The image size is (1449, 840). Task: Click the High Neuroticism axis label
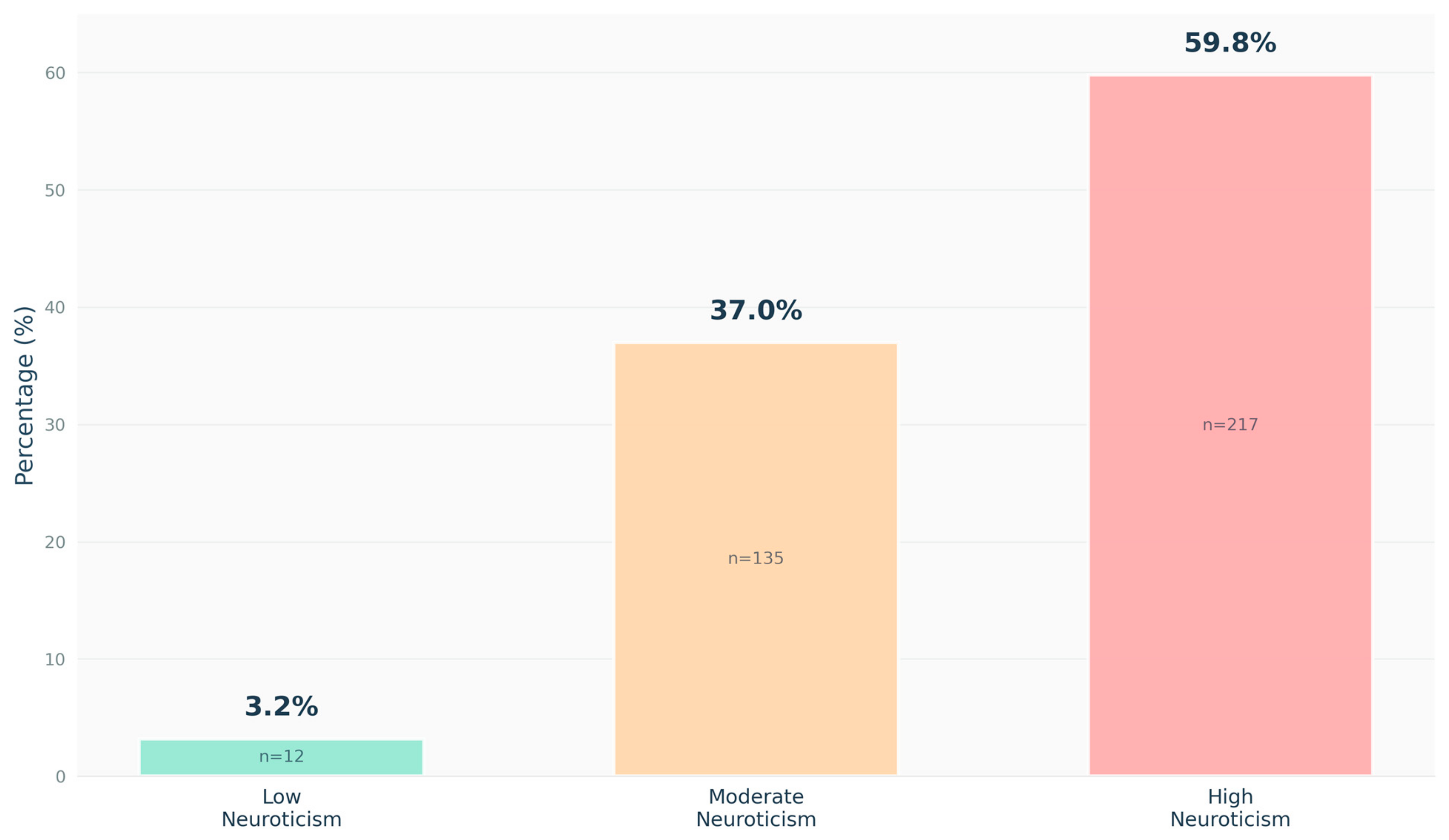1230,808
